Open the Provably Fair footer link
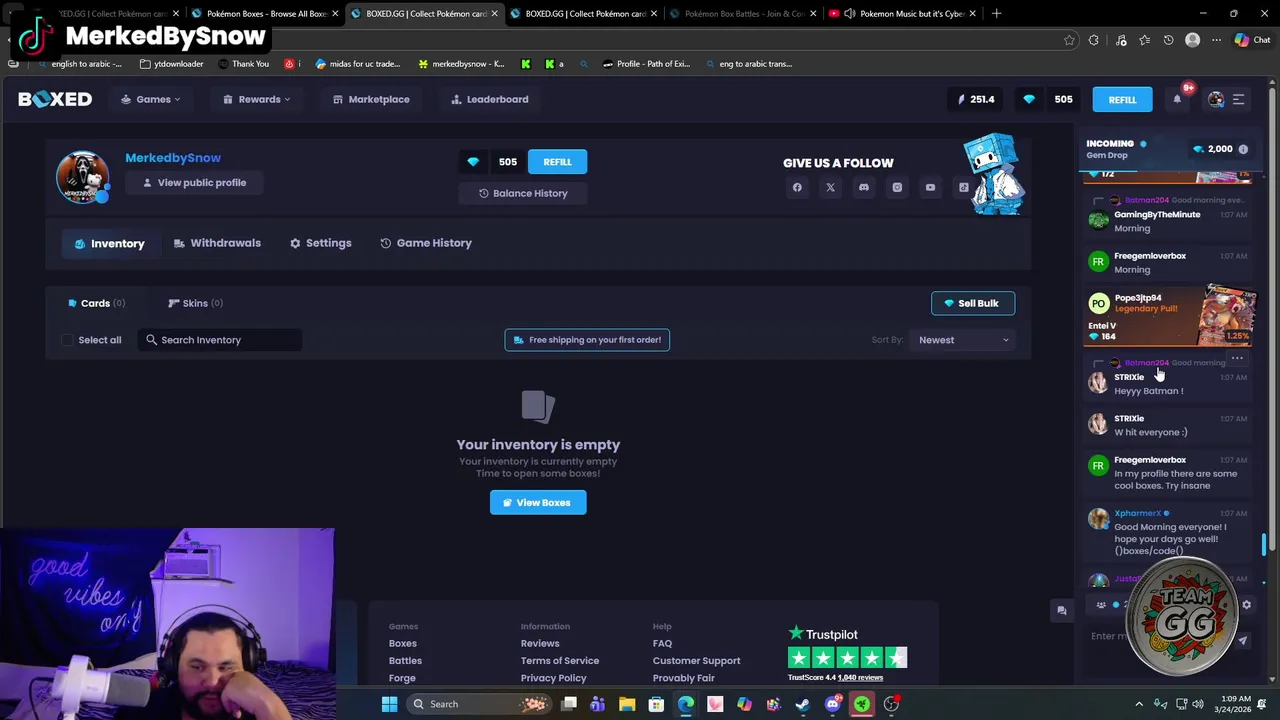 click(x=683, y=678)
